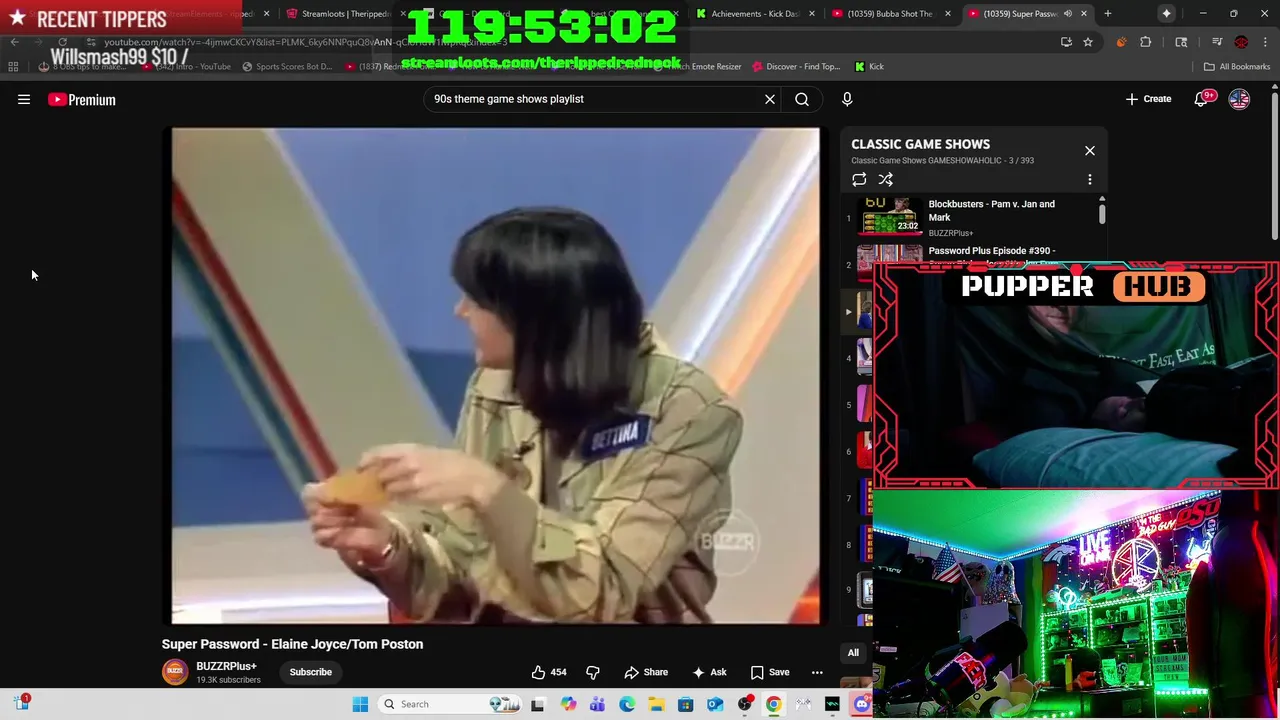Screen dimensions: 1280x720
Task: Click the Super Password video player
Action: point(496,376)
